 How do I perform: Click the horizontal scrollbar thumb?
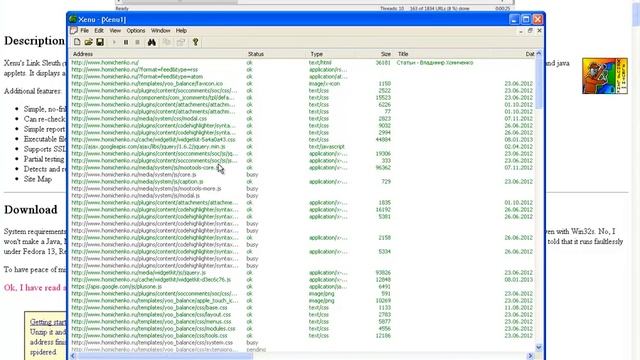coord(165,356)
